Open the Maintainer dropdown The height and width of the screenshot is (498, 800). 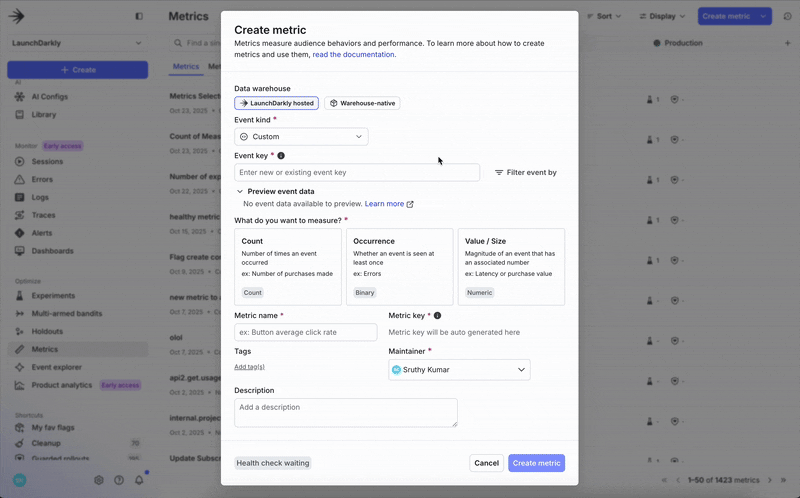point(459,370)
